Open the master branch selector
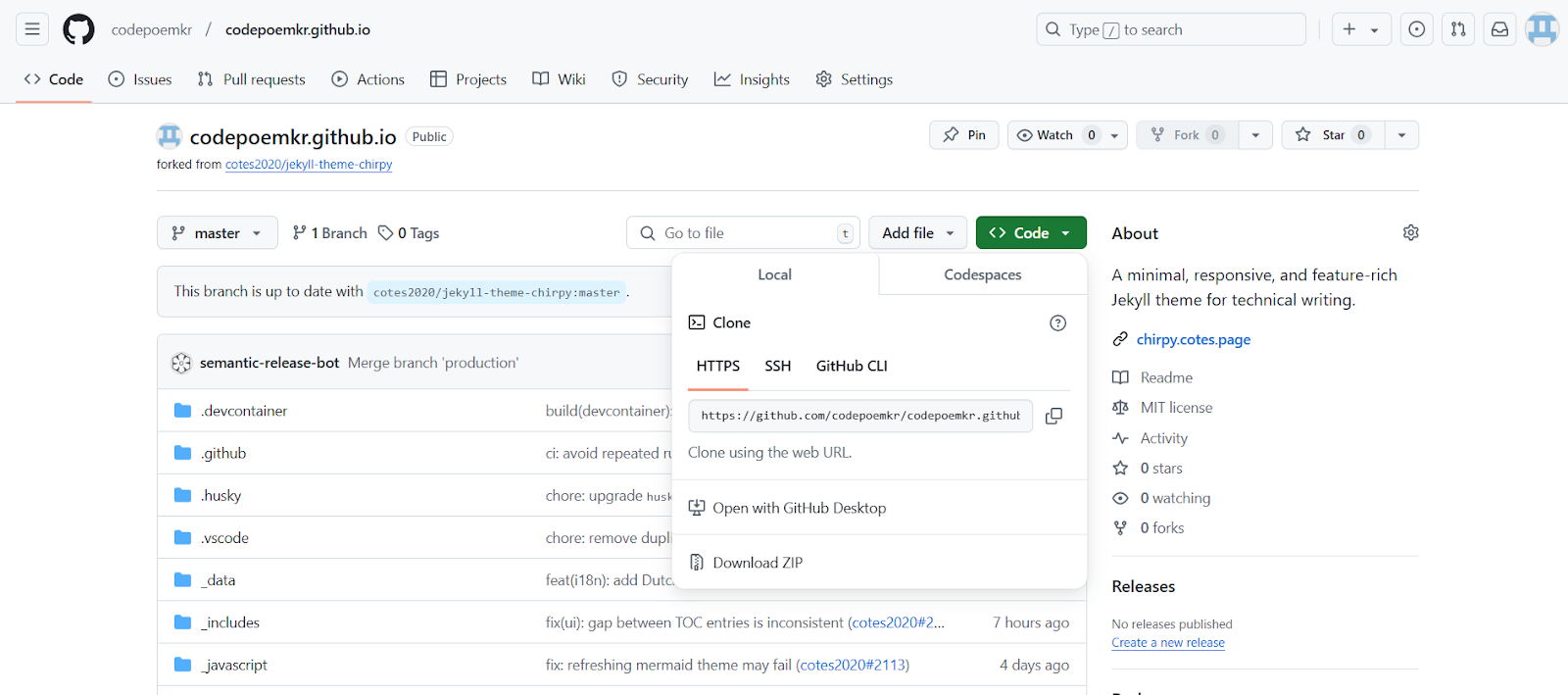 (x=218, y=232)
